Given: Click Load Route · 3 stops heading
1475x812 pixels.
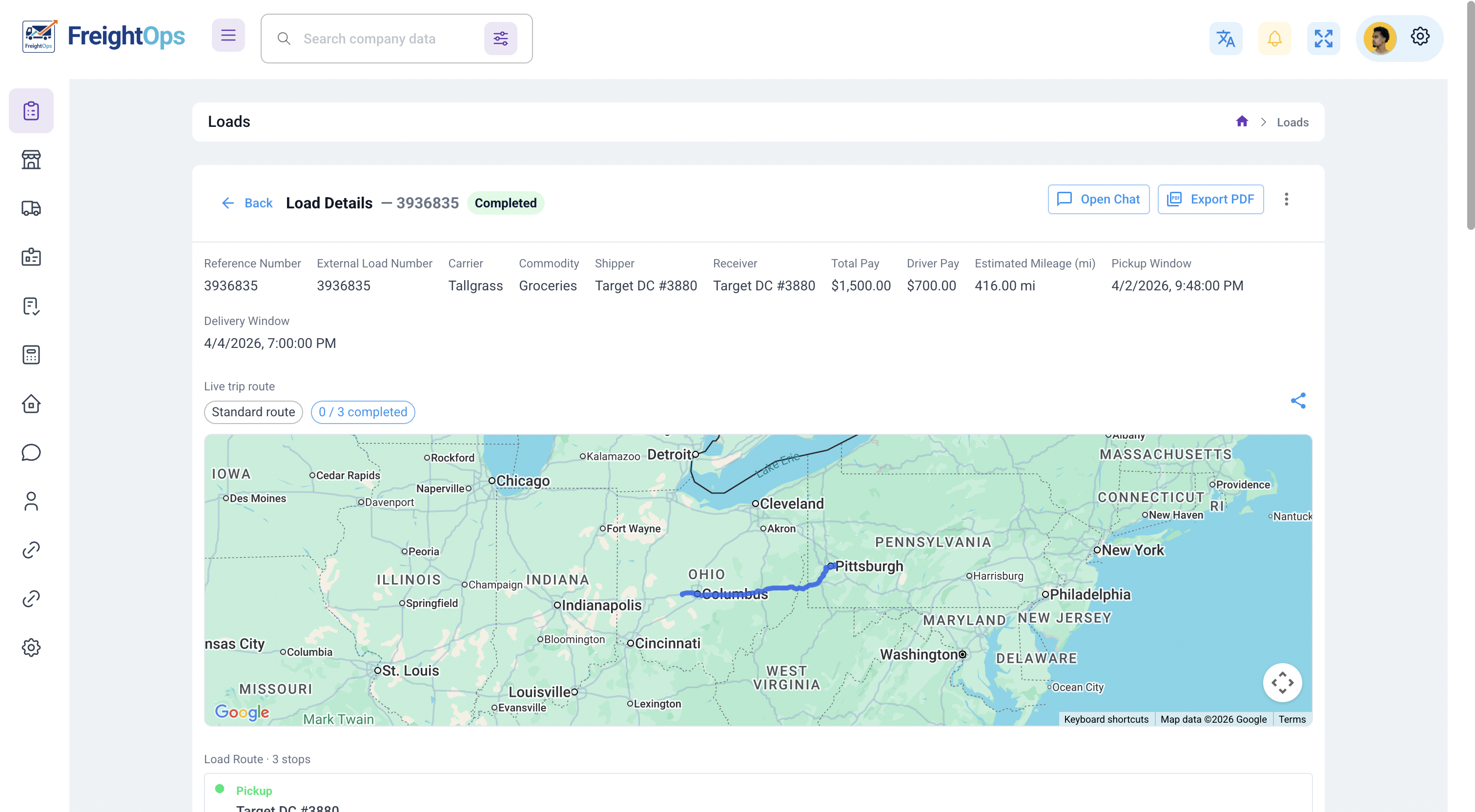Looking at the screenshot, I should tap(257, 759).
